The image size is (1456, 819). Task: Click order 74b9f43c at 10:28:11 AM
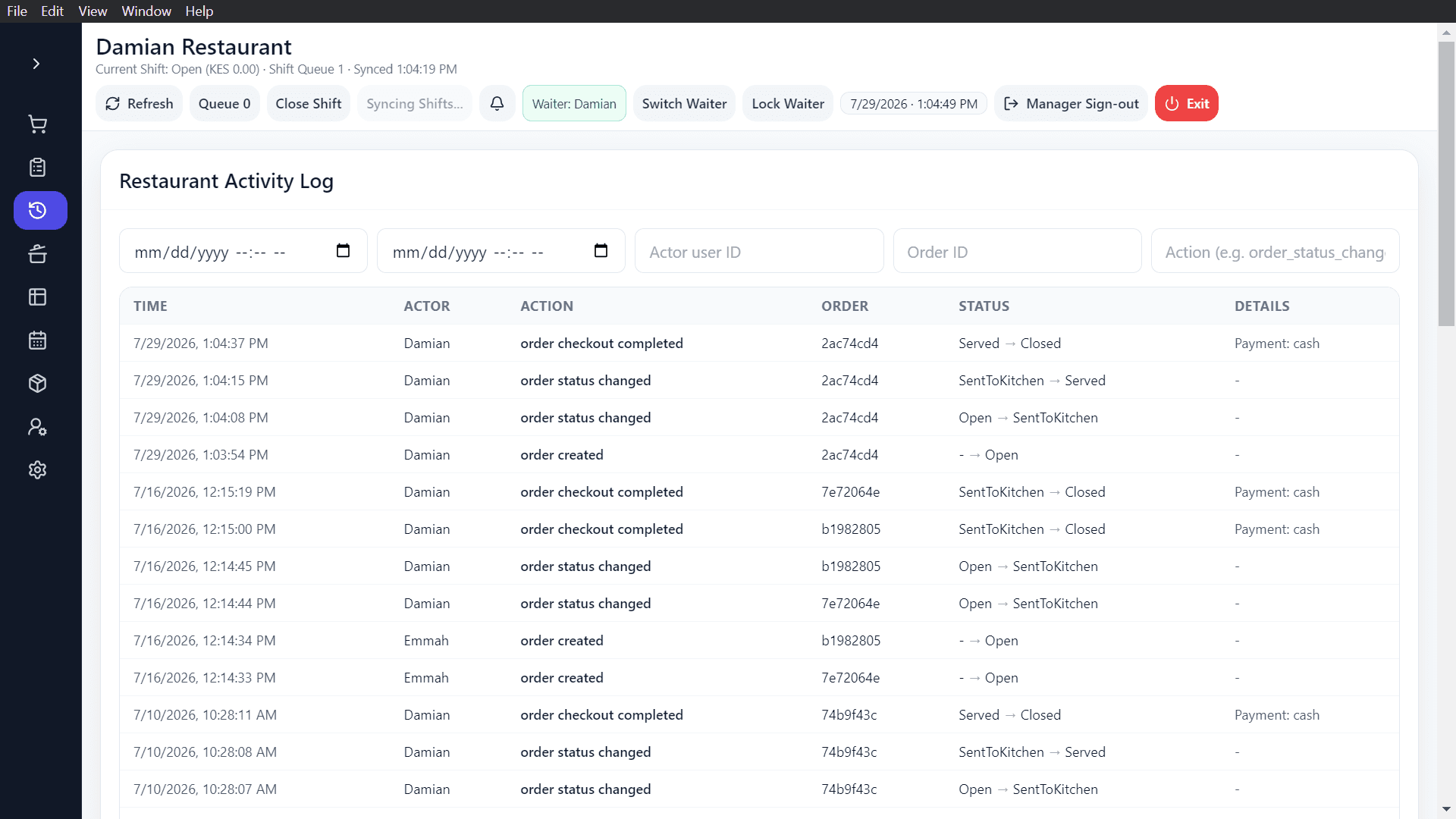(849, 715)
